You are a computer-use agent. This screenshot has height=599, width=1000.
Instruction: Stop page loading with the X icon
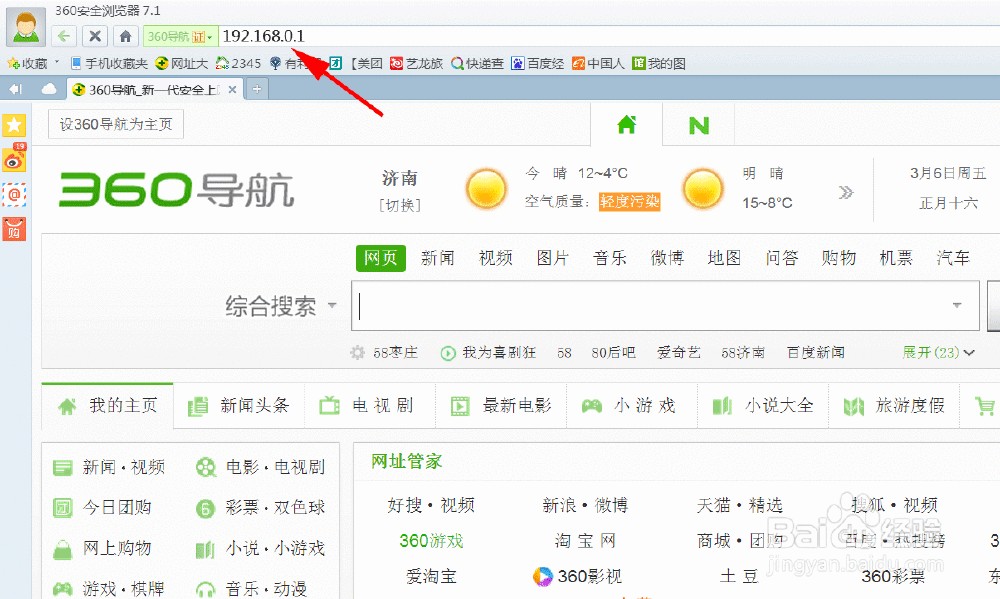pyautogui.click(x=94, y=35)
